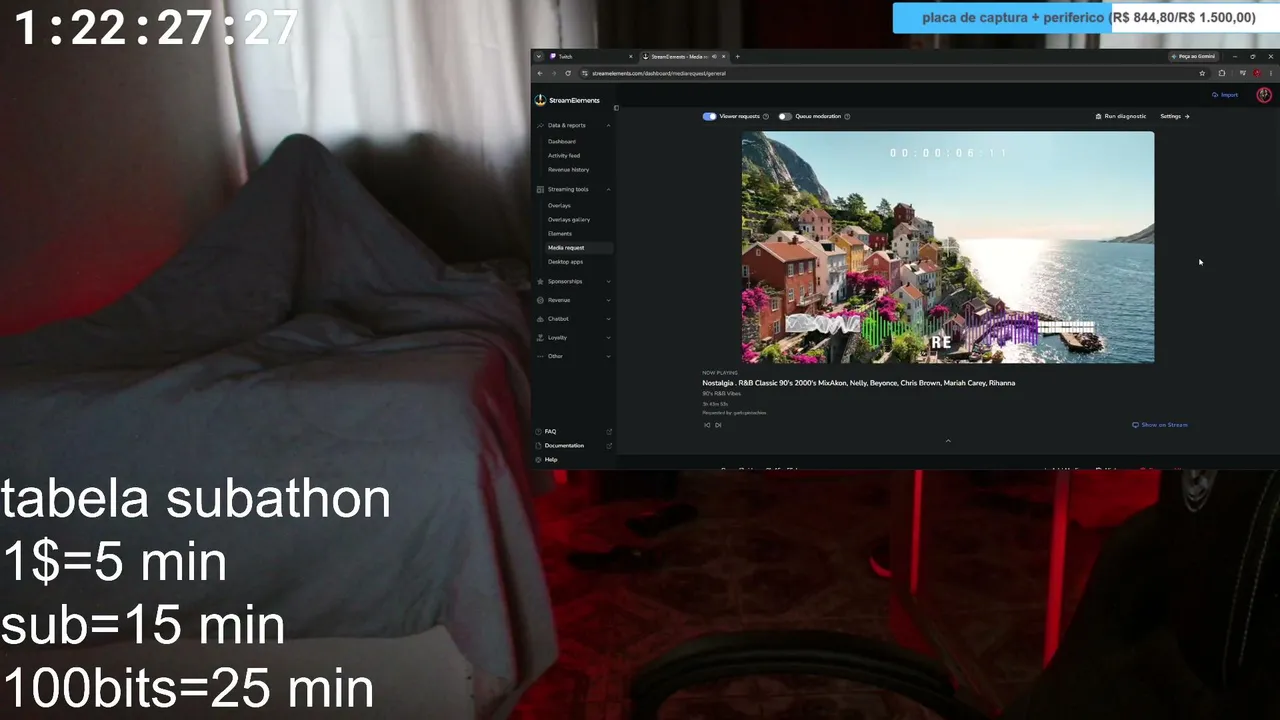Click the 90's R&B Vibes channel name
The image size is (1280, 720).
click(x=722, y=394)
